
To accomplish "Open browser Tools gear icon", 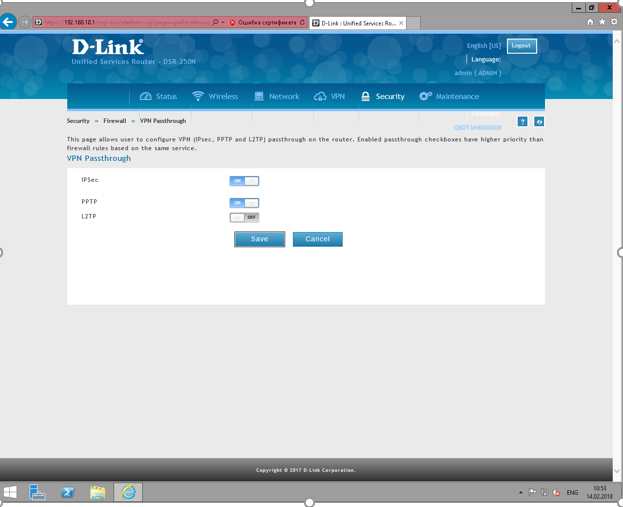I will pyautogui.click(x=614, y=22).
